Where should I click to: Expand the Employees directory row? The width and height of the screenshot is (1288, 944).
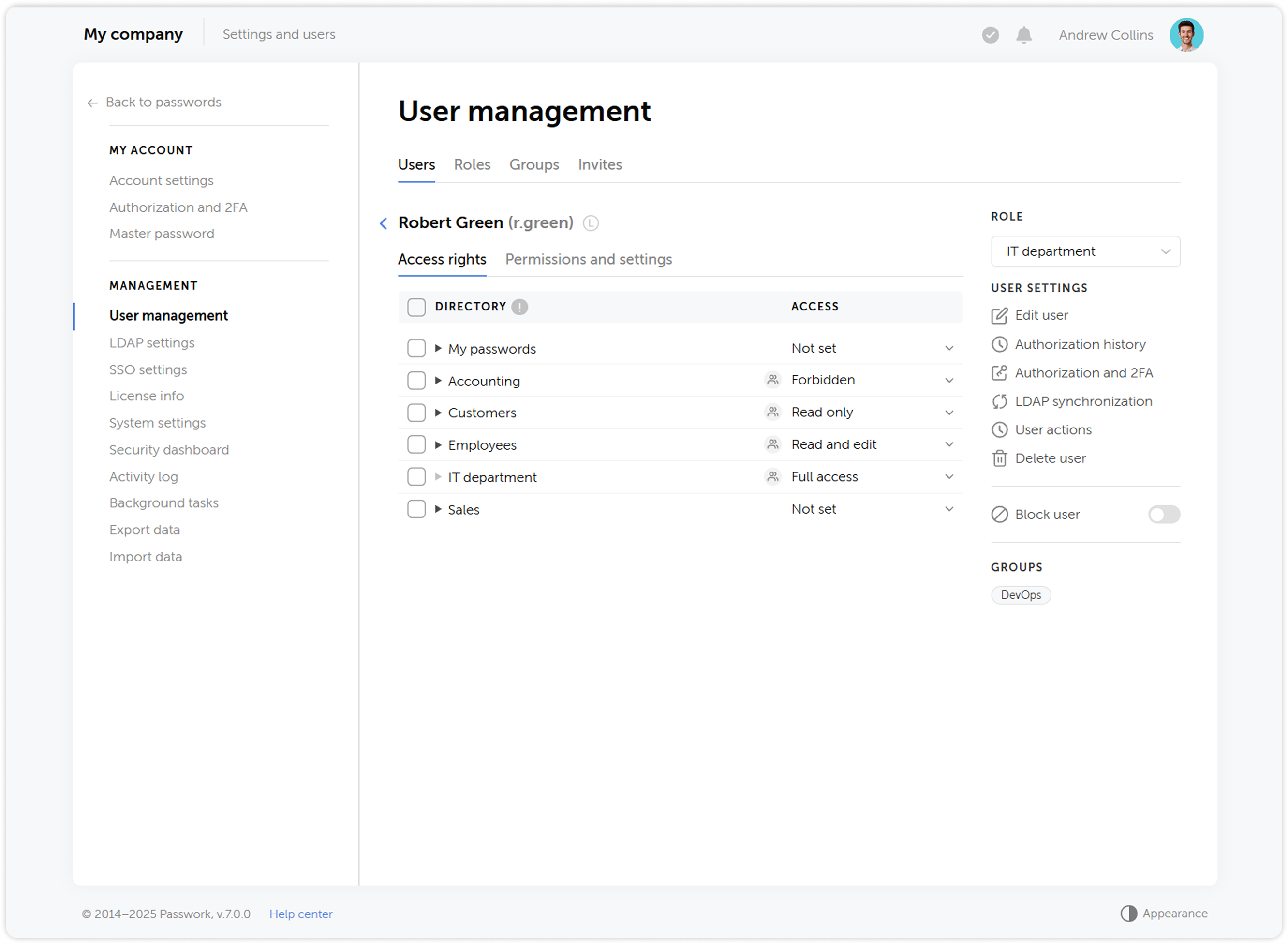[438, 444]
